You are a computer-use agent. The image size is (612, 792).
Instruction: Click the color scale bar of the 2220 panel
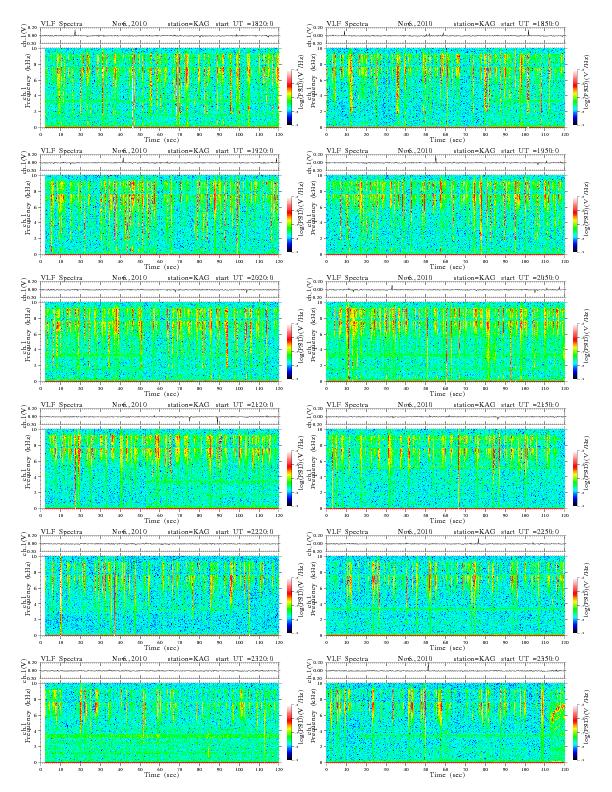pyautogui.click(x=289, y=605)
